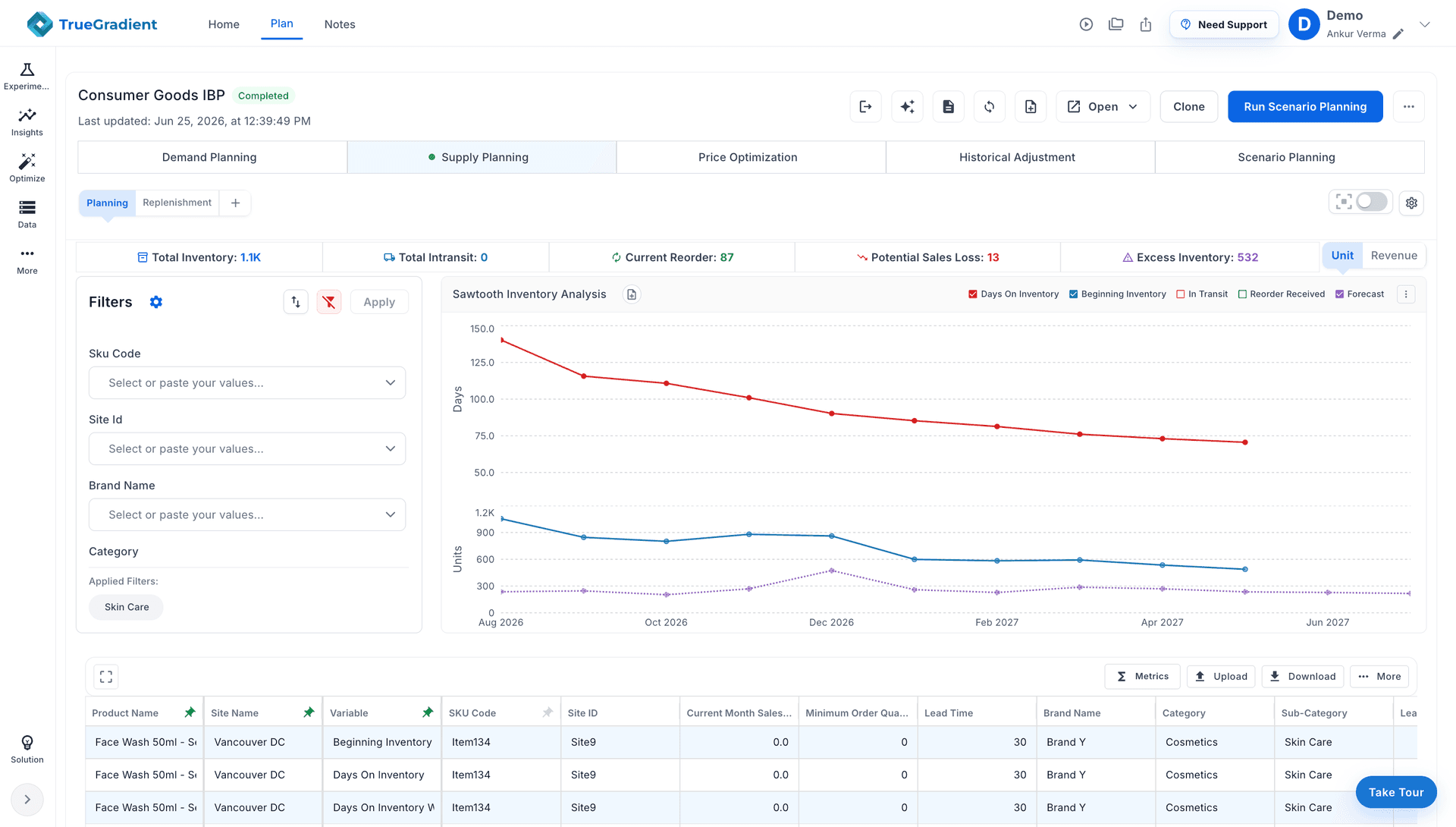Unpin the Product Name column
The height and width of the screenshot is (827, 1456).
pos(190,712)
